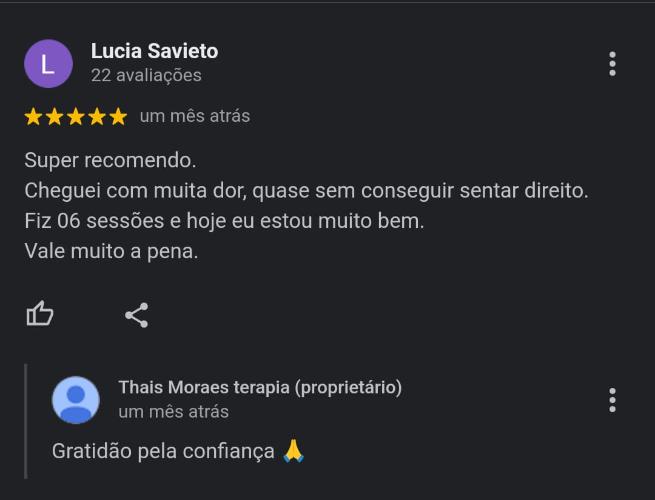Click the owner reply's 'um mês atrás' timestamp
Viewport: 655px width, 500px height.
(x=173, y=412)
